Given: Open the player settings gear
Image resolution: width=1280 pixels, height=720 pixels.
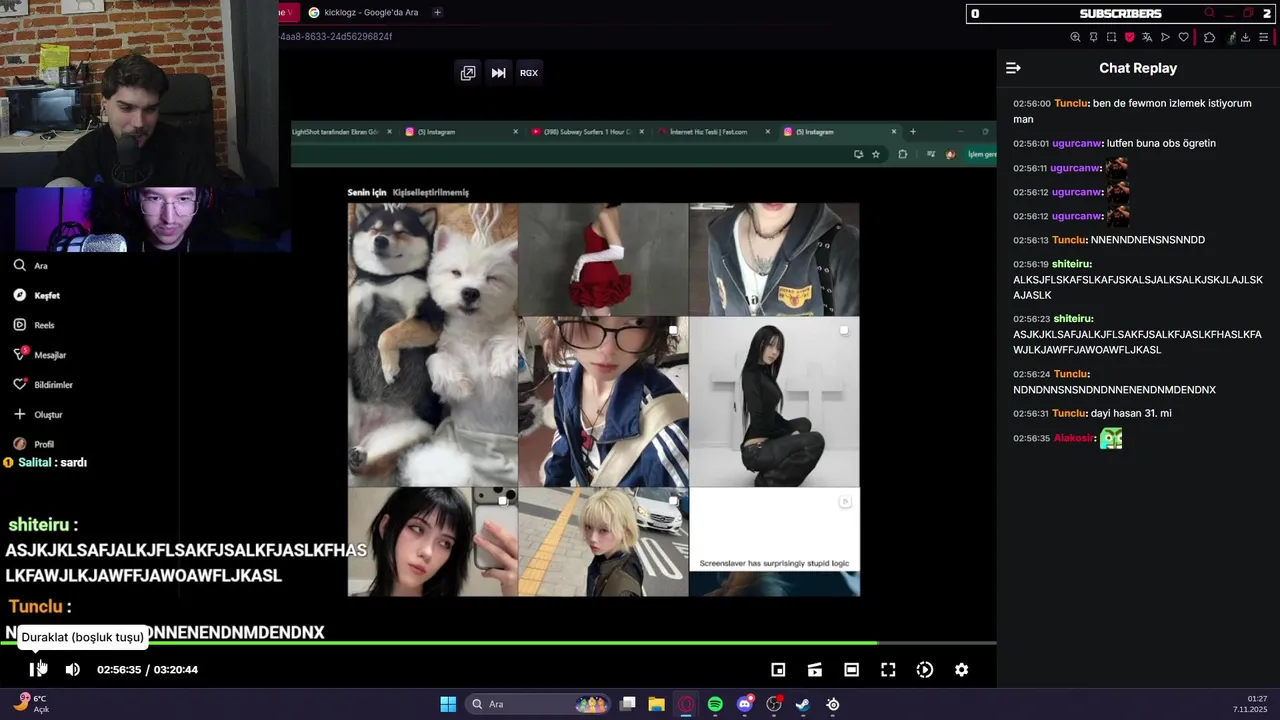Looking at the screenshot, I should [x=961, y=670].
